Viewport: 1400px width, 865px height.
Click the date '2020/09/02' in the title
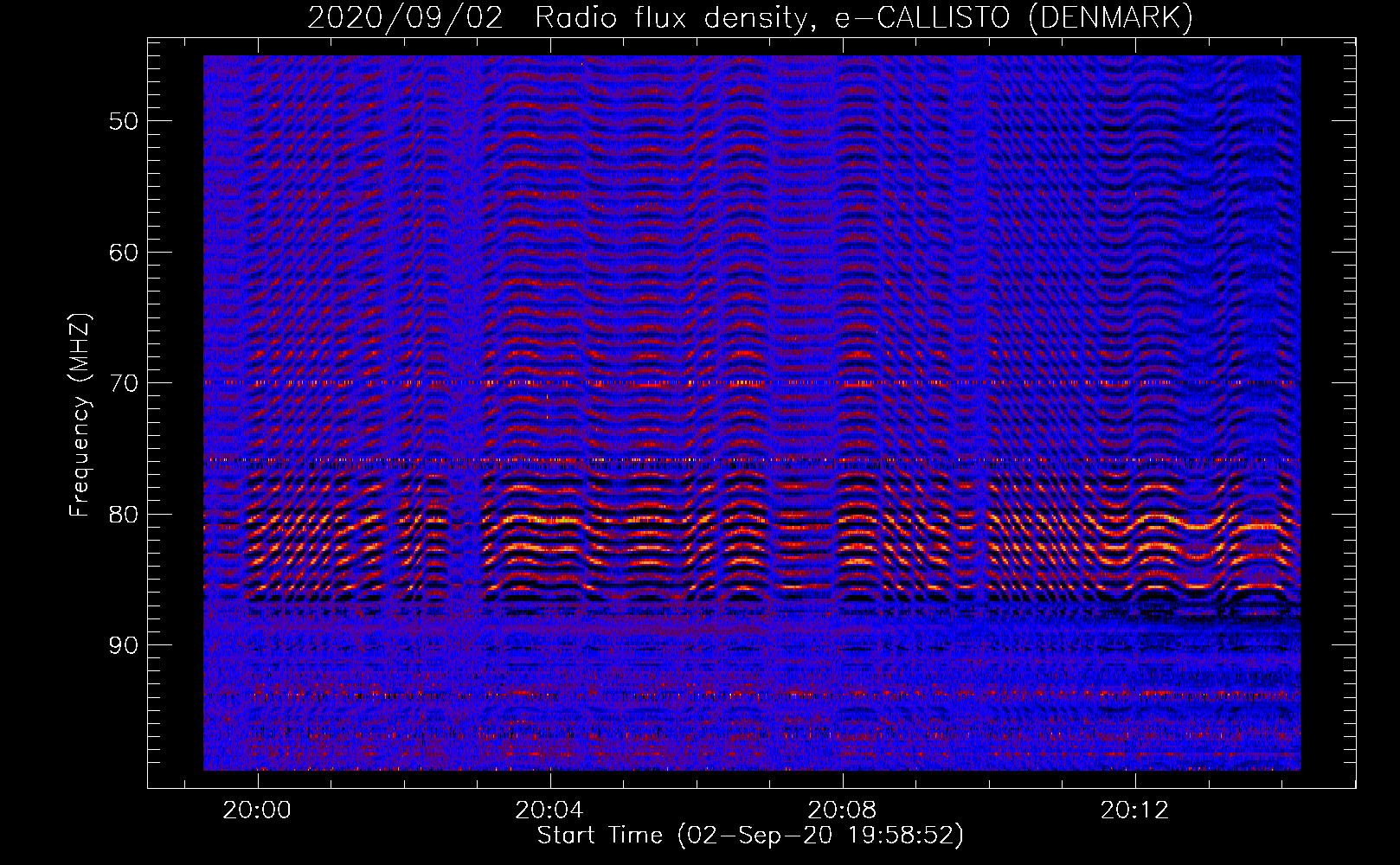pos(405,18)
